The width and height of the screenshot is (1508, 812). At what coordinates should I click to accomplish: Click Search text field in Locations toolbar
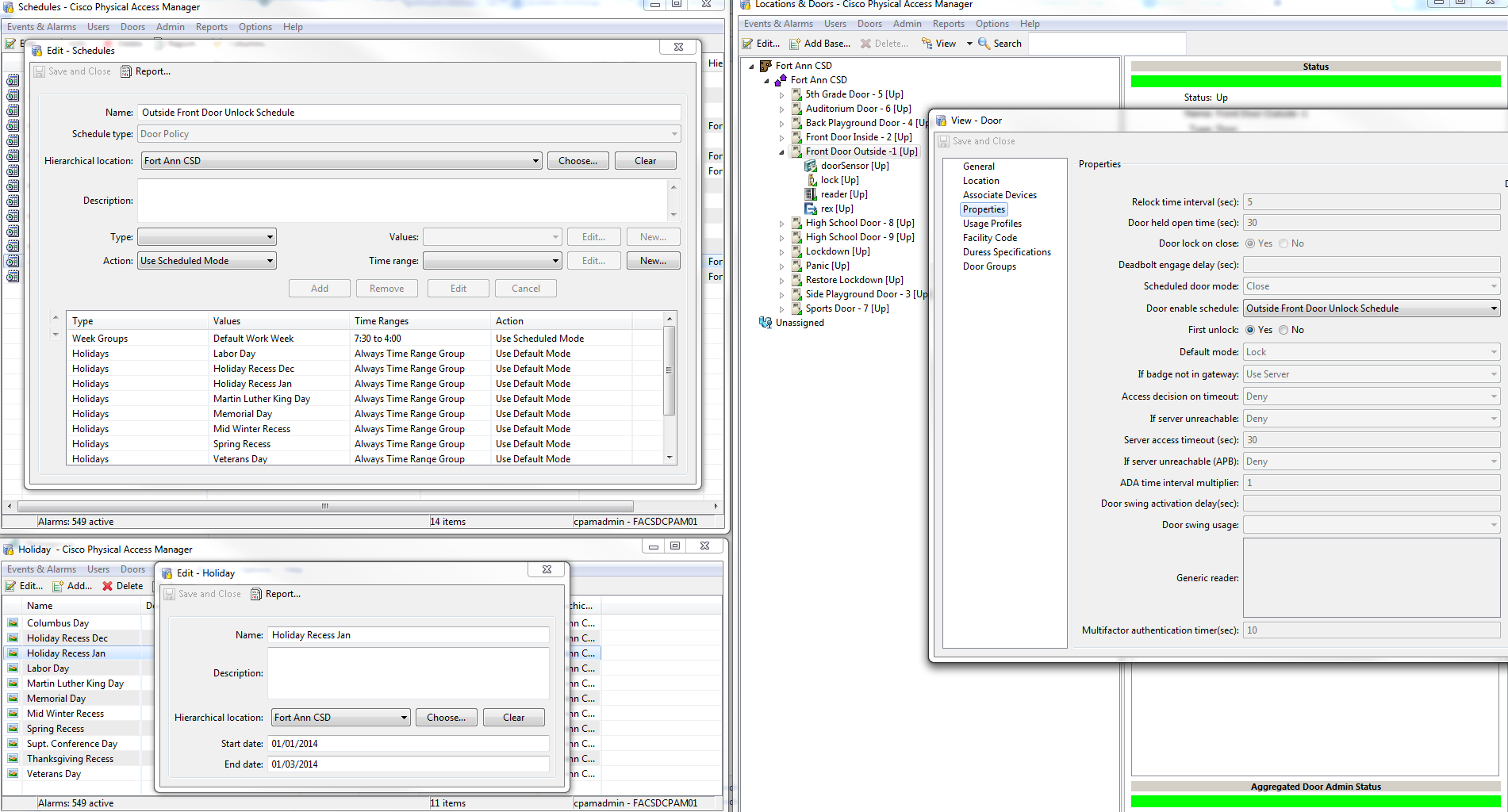tap(1107, 44)
